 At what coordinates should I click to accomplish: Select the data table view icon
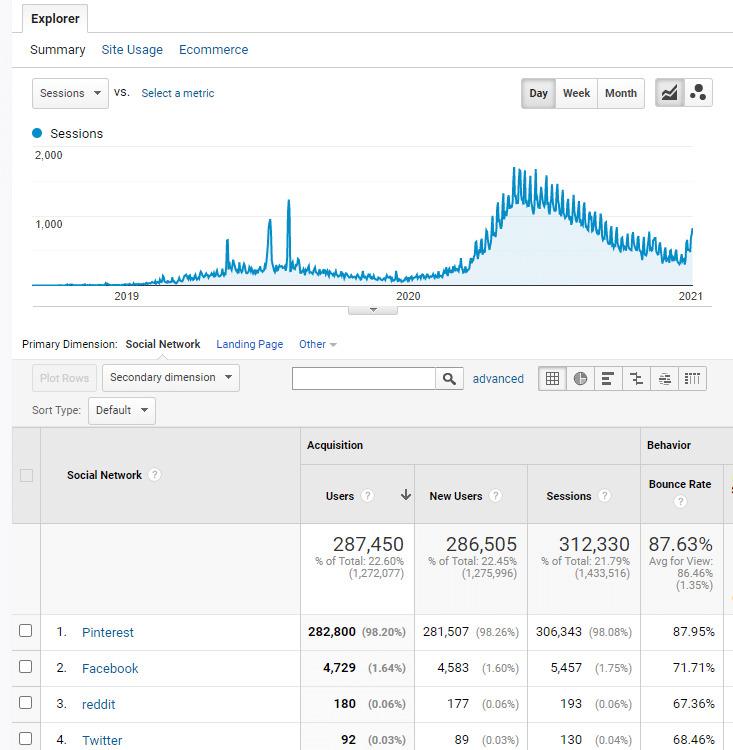coord(553,379)
